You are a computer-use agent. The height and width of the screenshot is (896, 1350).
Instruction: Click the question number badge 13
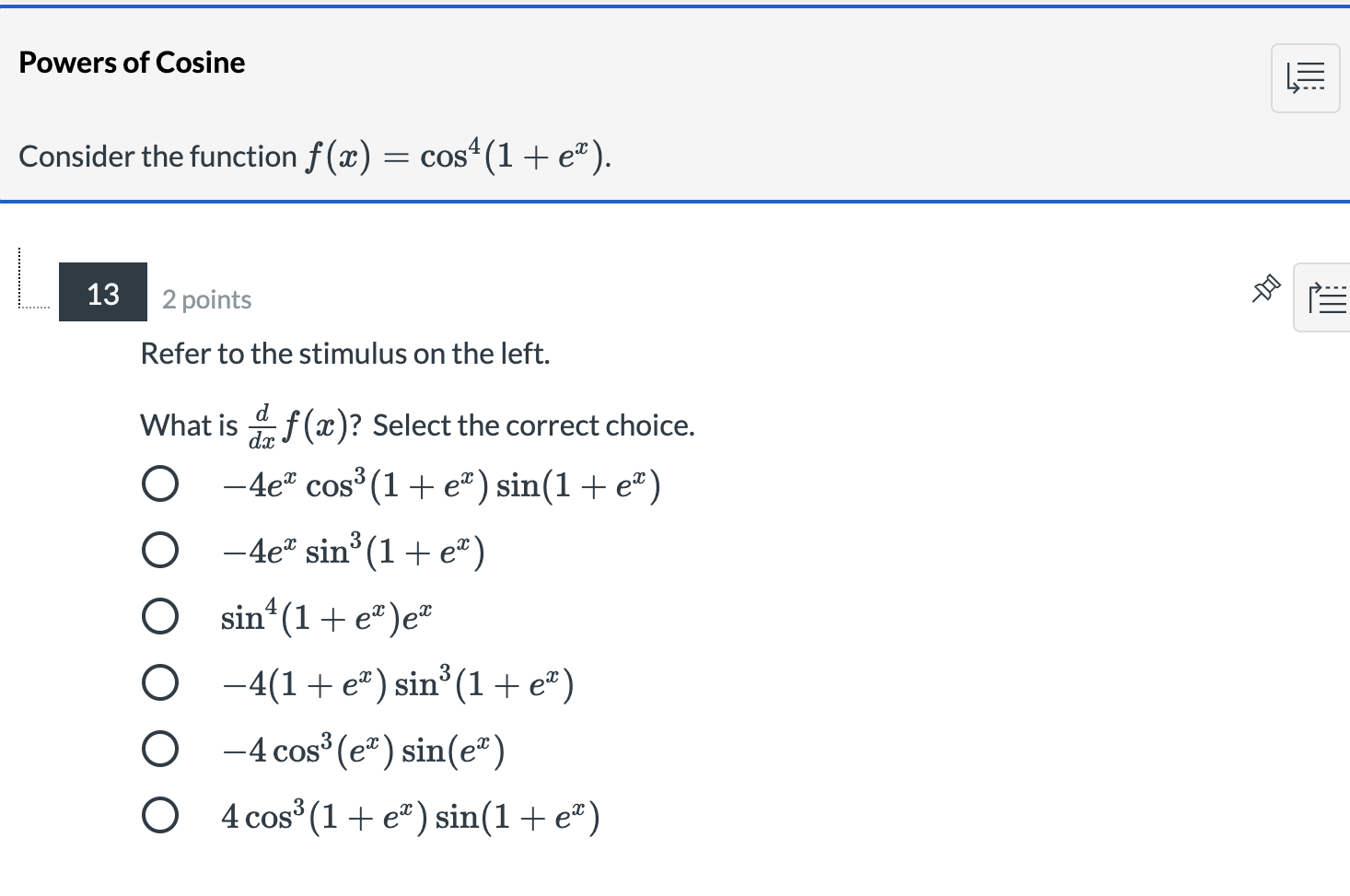(x=102, y=293)
